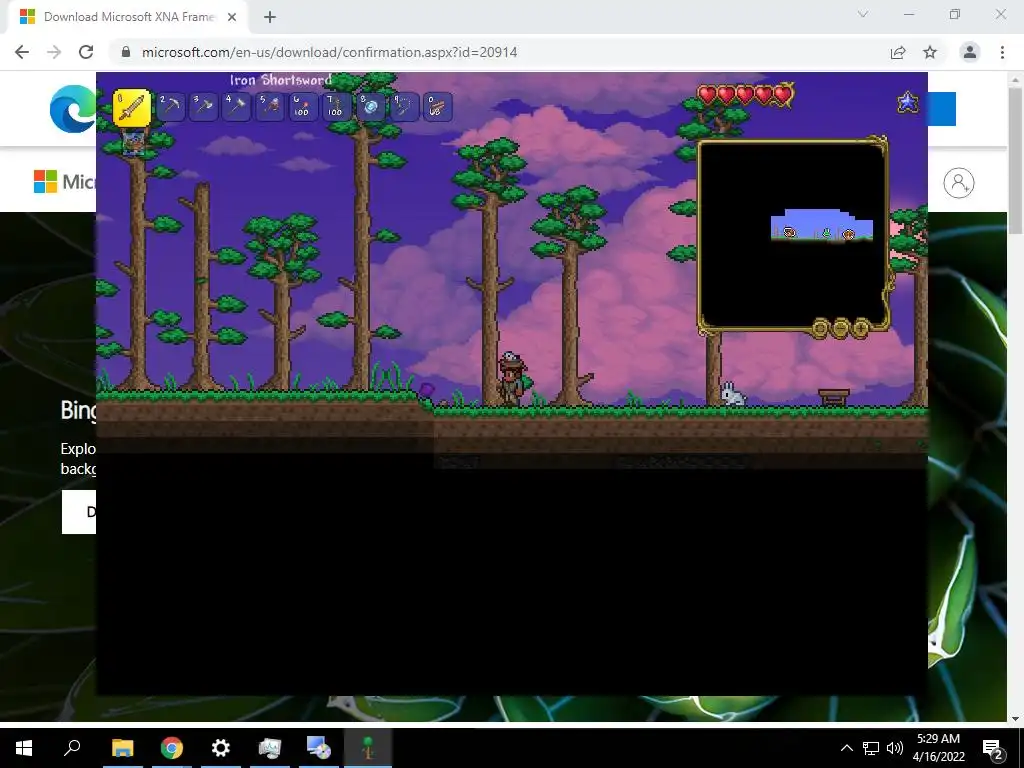Image resolution: width=1024 pixels, height=768 pixels.
Task: Close the Microsoft XNA Framework tab
Action: tap(232, 17)
